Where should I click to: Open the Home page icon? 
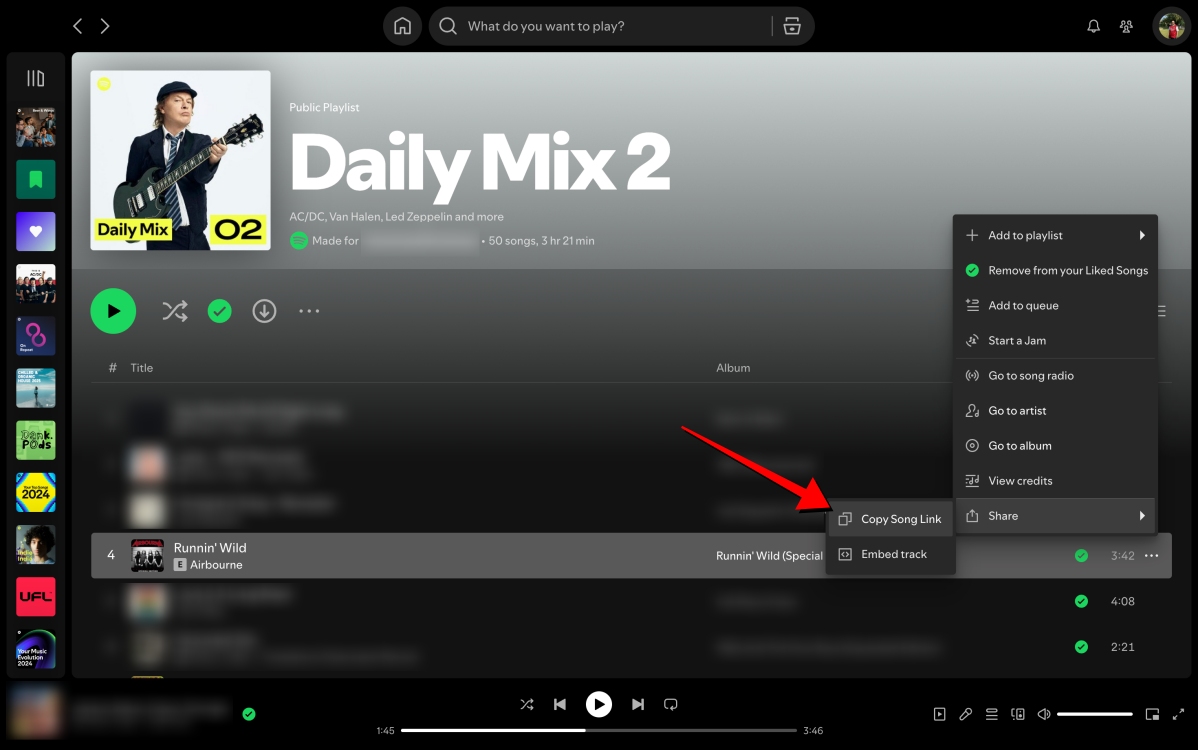(402, 26)
